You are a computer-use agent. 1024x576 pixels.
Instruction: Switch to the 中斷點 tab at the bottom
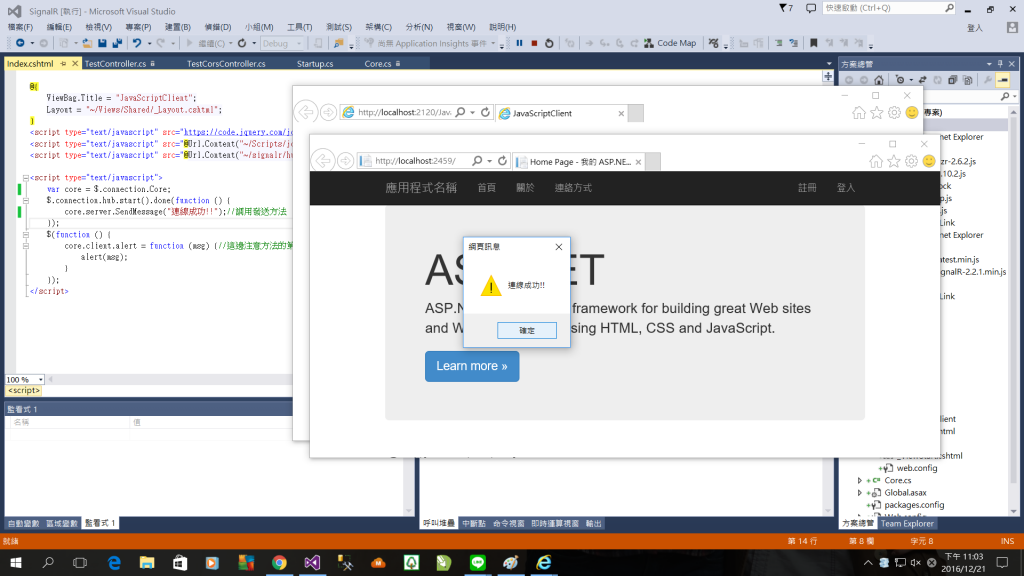click(473, 524)
